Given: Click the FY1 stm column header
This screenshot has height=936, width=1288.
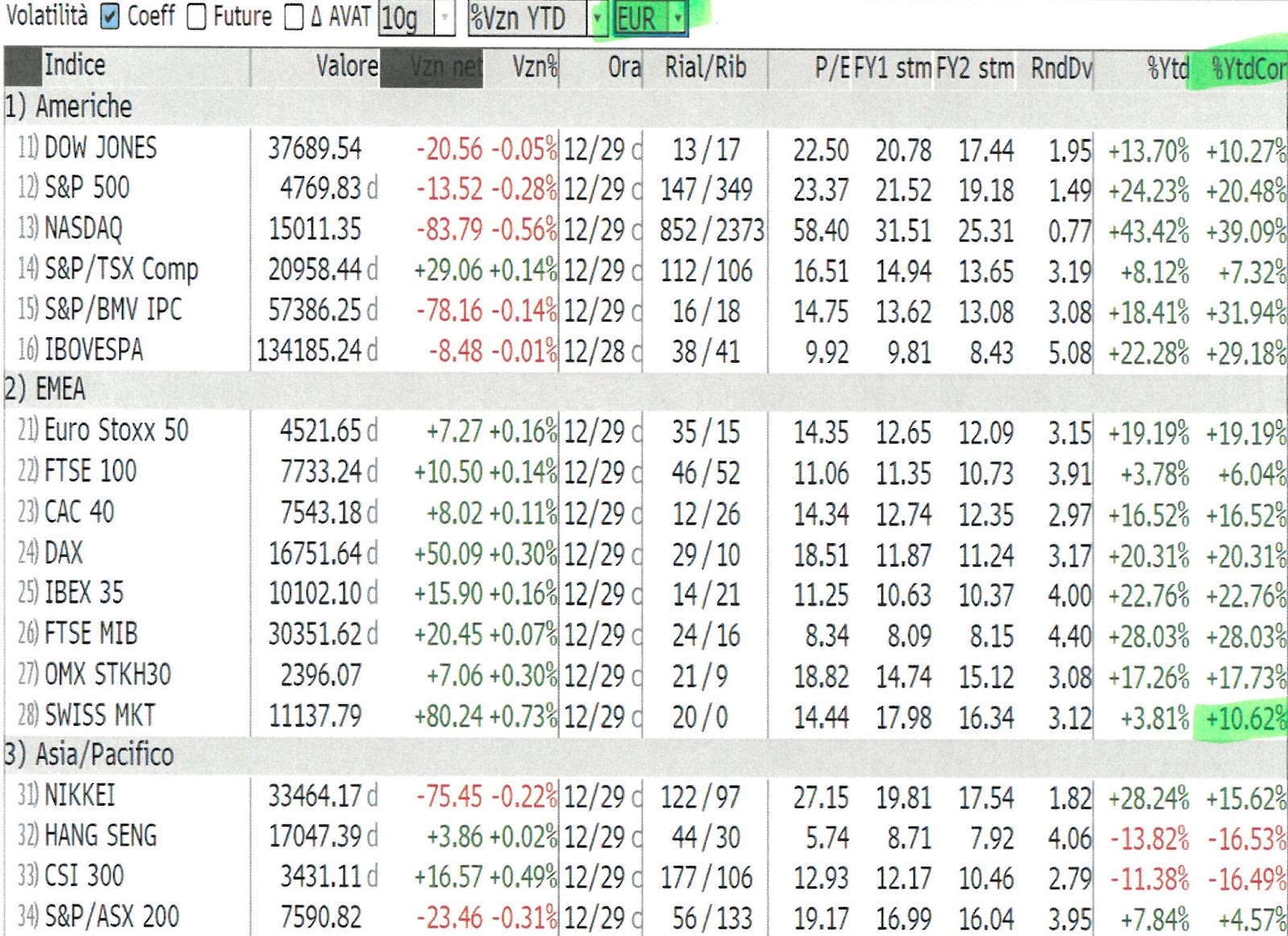Looking at the screenshot, I should 893,68.
